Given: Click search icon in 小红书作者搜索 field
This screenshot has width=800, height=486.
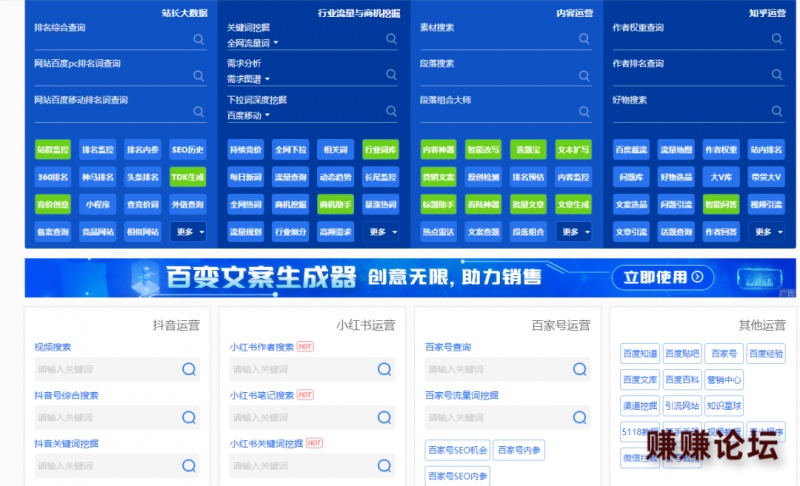Looking at the screenshot, I should coord(384,369).
